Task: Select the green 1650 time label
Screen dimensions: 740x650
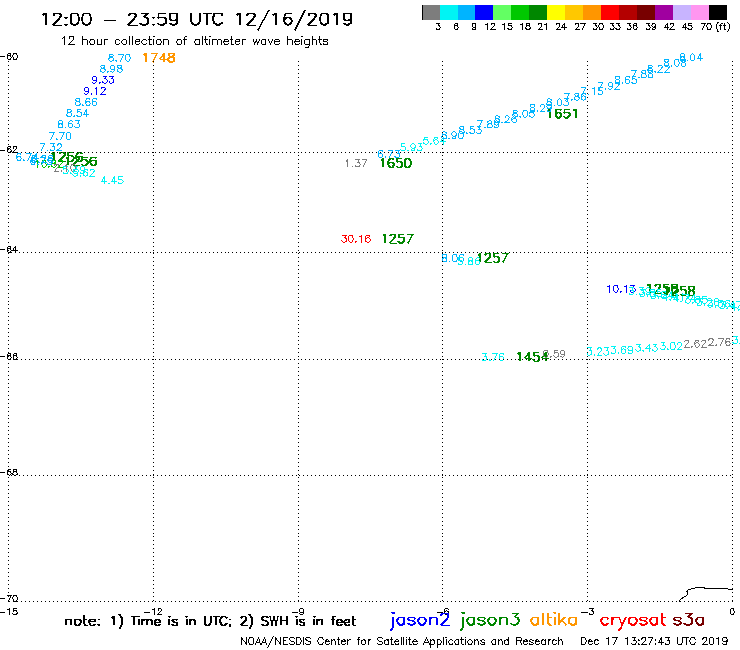Action: pos(395,163)
